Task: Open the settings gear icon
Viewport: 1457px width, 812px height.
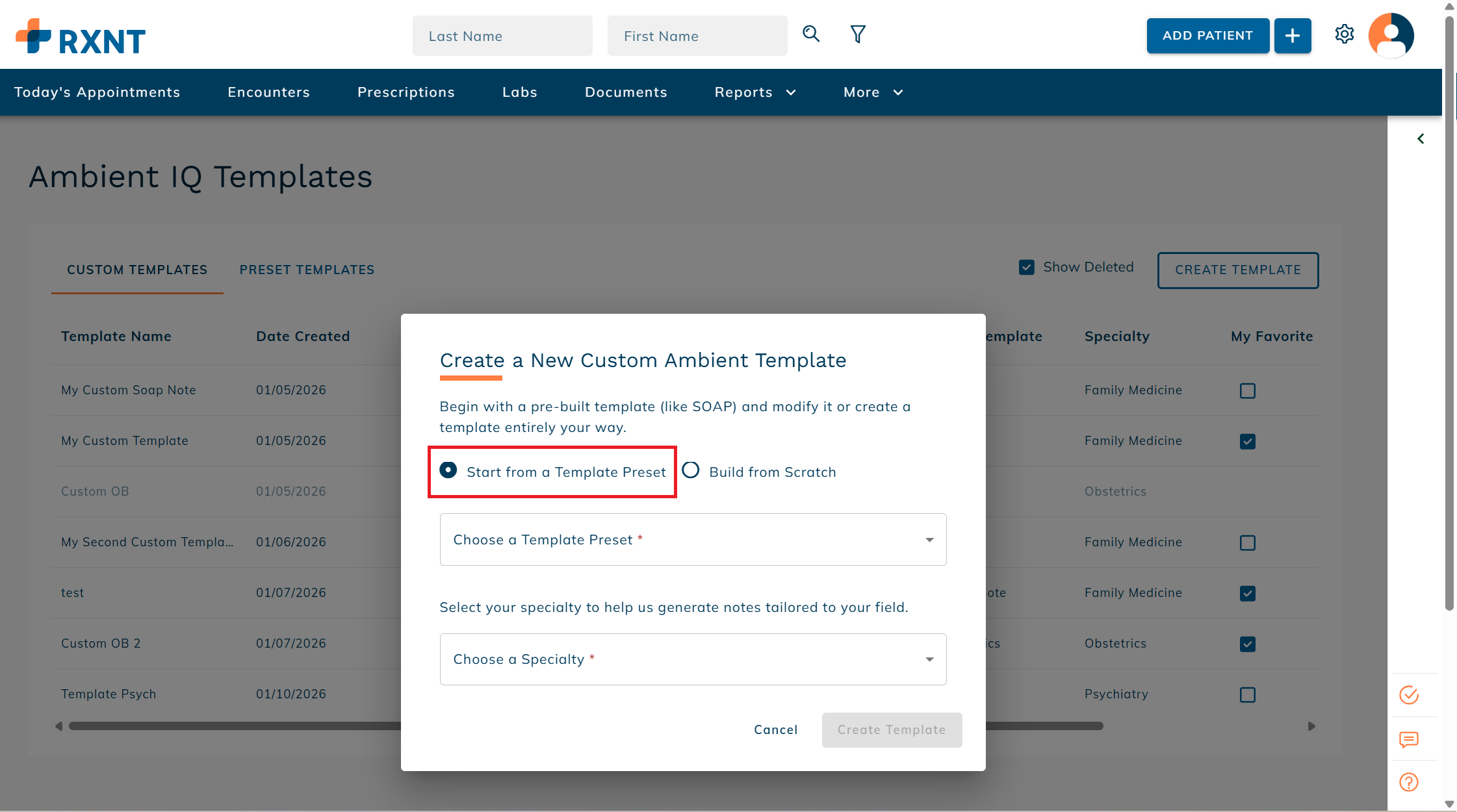Action: 1344,34
